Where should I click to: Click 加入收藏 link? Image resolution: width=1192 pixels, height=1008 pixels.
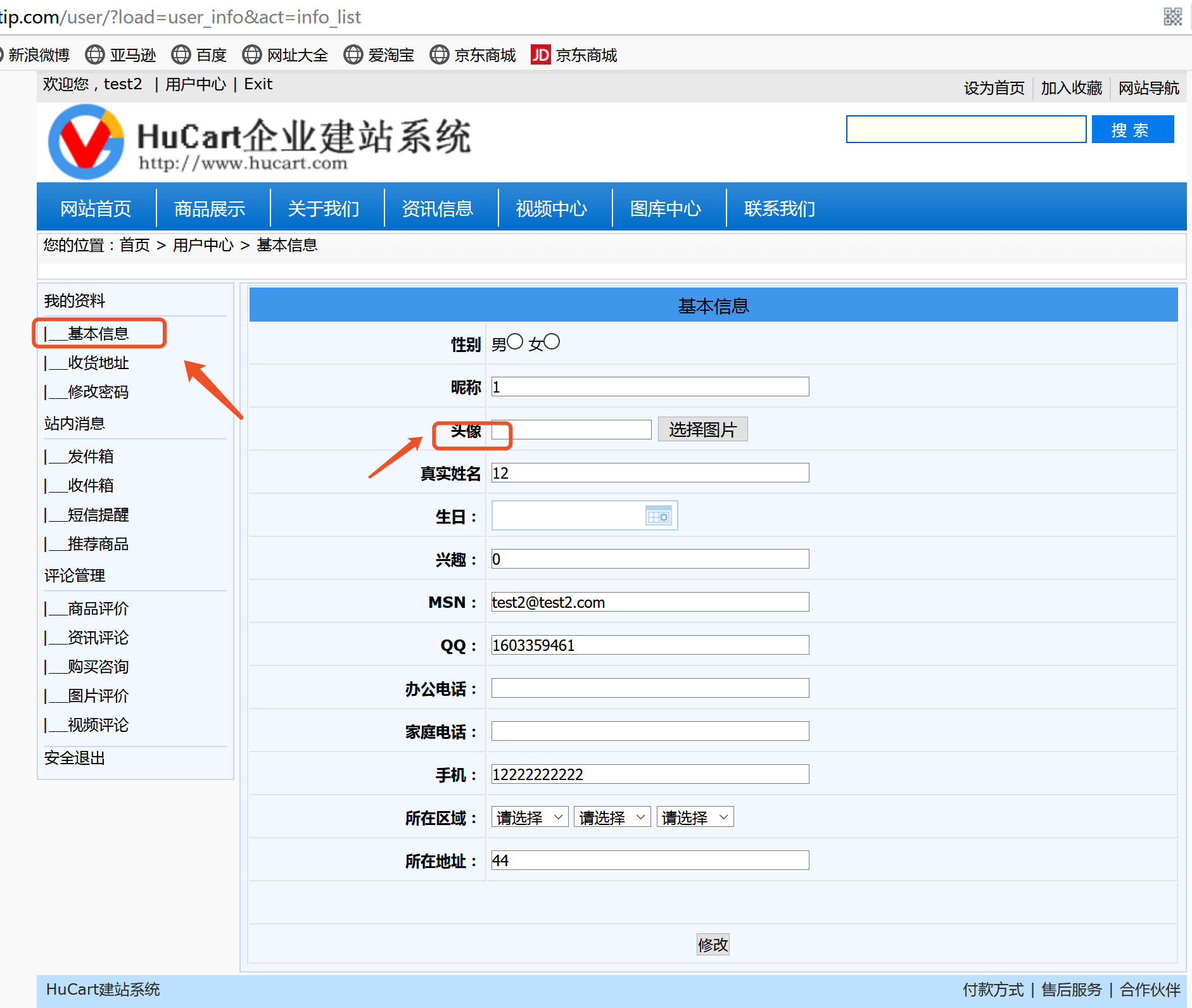(1071, 88)
